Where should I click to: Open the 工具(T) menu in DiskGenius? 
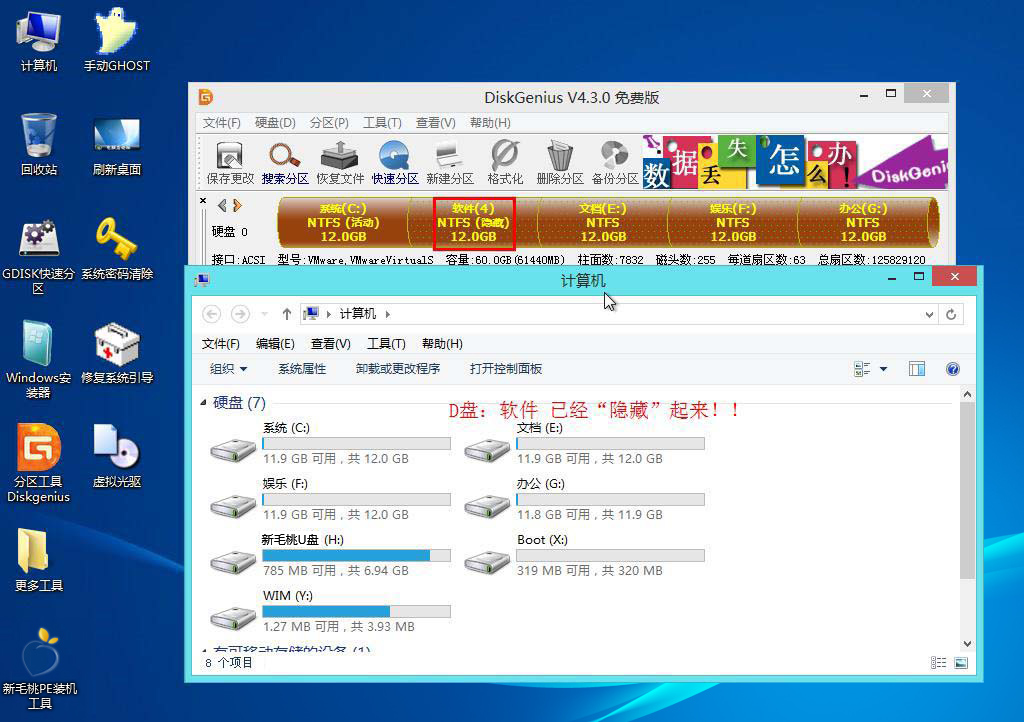[382, 123]
